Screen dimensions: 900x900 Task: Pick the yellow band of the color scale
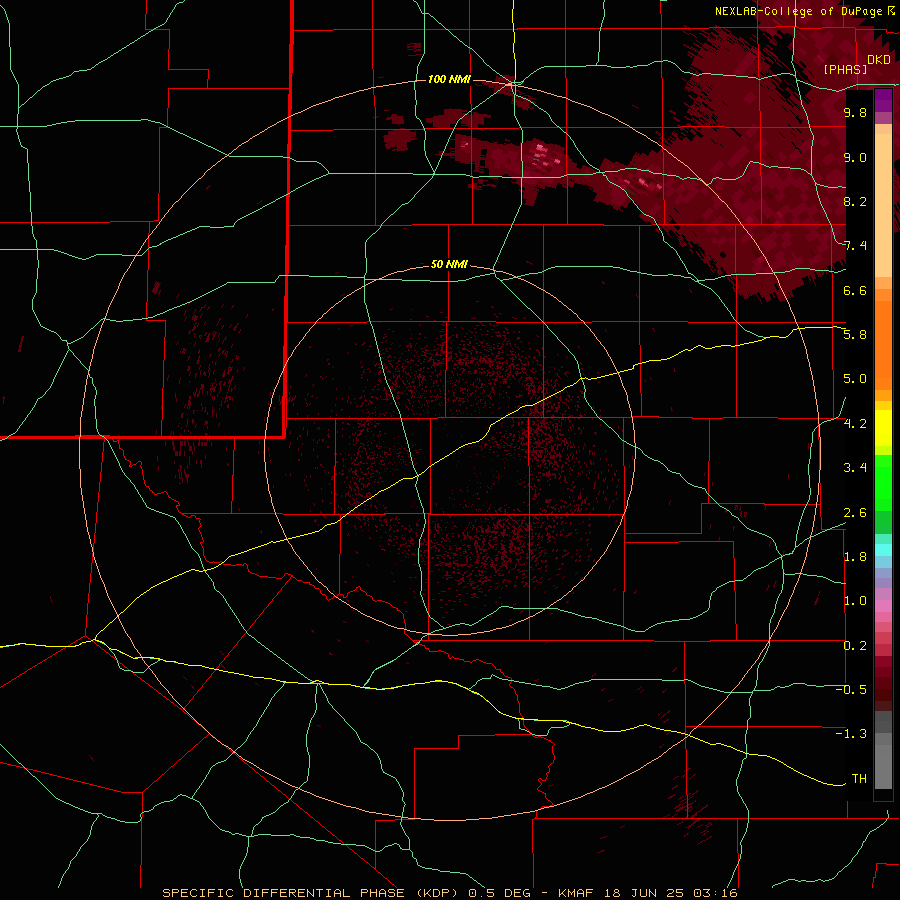(x=883, y=428)
